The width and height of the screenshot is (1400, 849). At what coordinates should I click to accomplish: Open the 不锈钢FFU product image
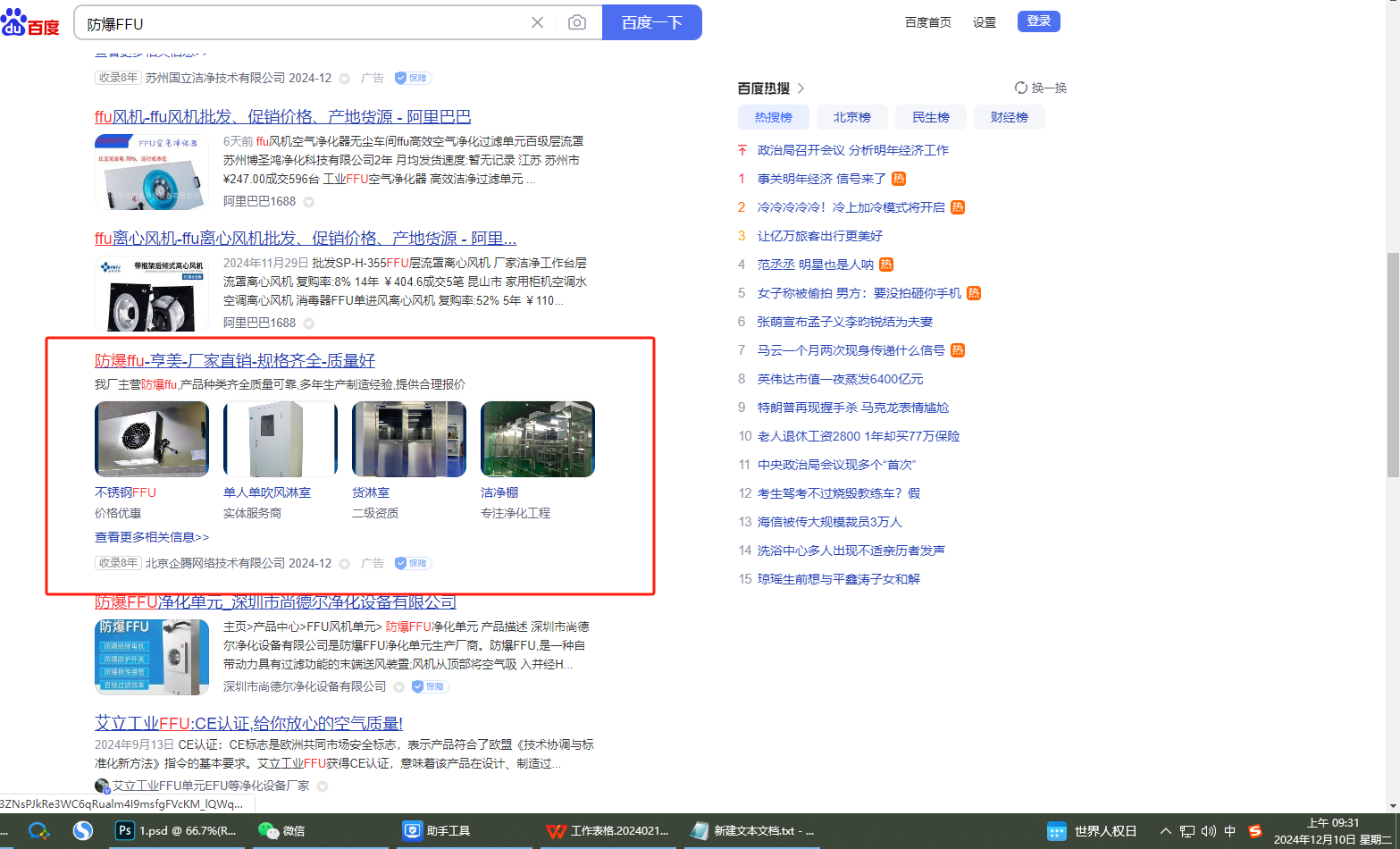pyautogui.click(x=152, y=439)
